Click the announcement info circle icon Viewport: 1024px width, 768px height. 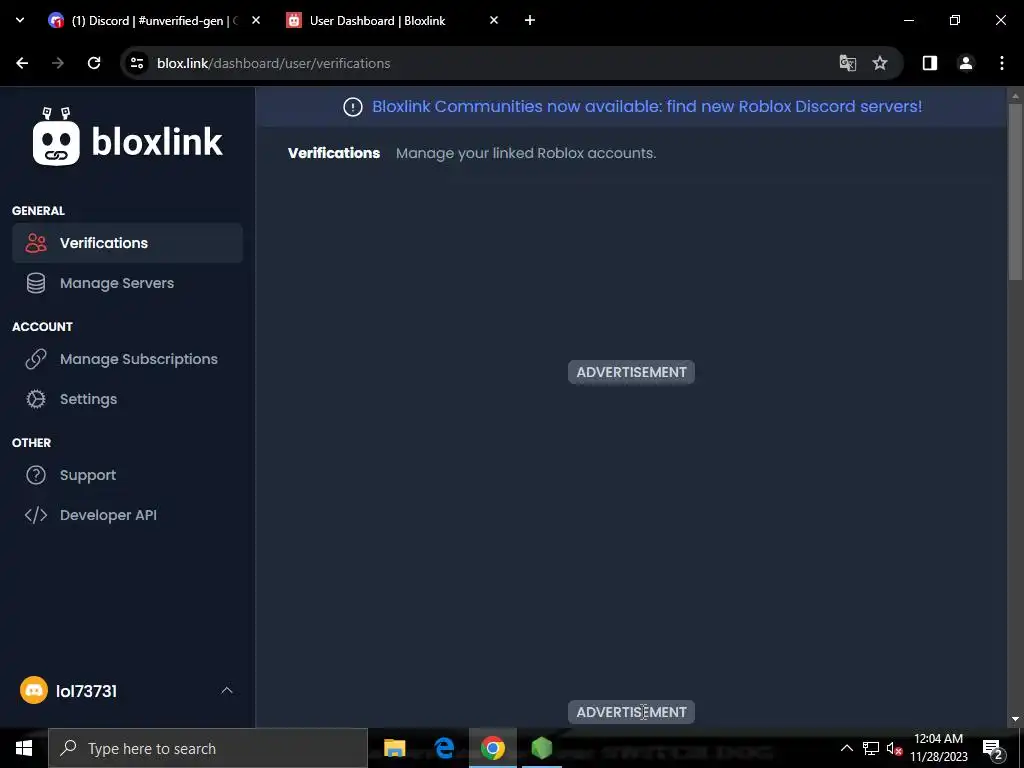click(353, 107)
